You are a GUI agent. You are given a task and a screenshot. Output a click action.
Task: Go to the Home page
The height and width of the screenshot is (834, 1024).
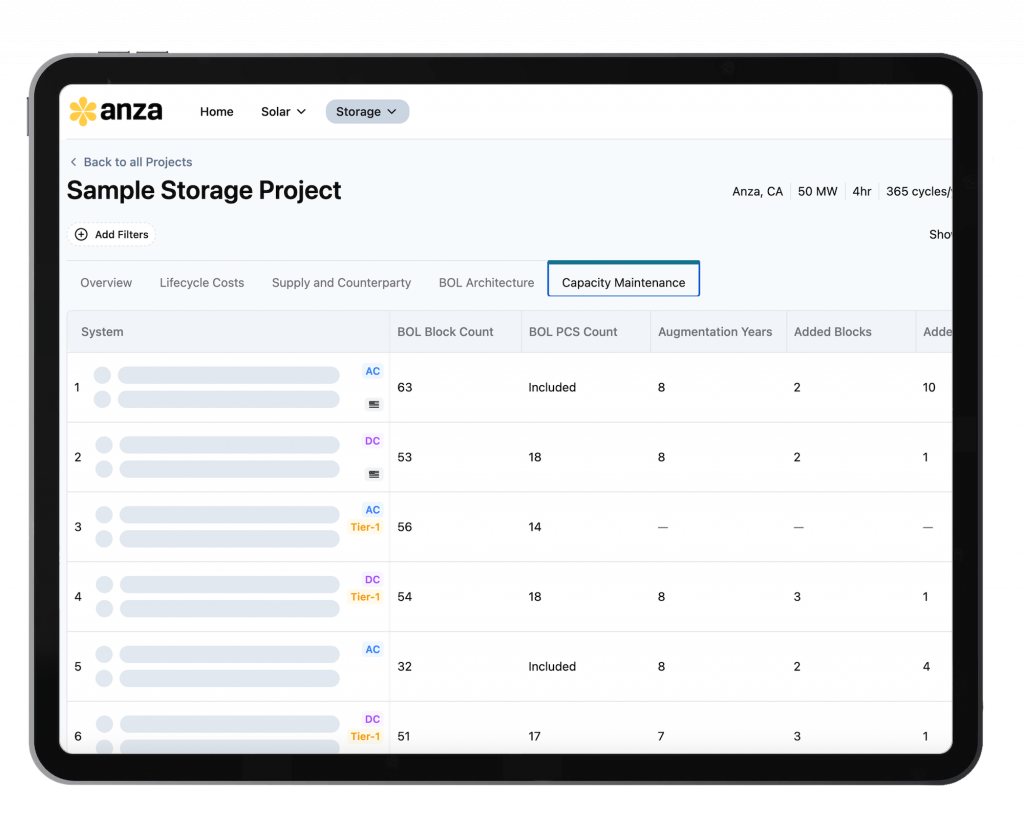tap(216, 112)
